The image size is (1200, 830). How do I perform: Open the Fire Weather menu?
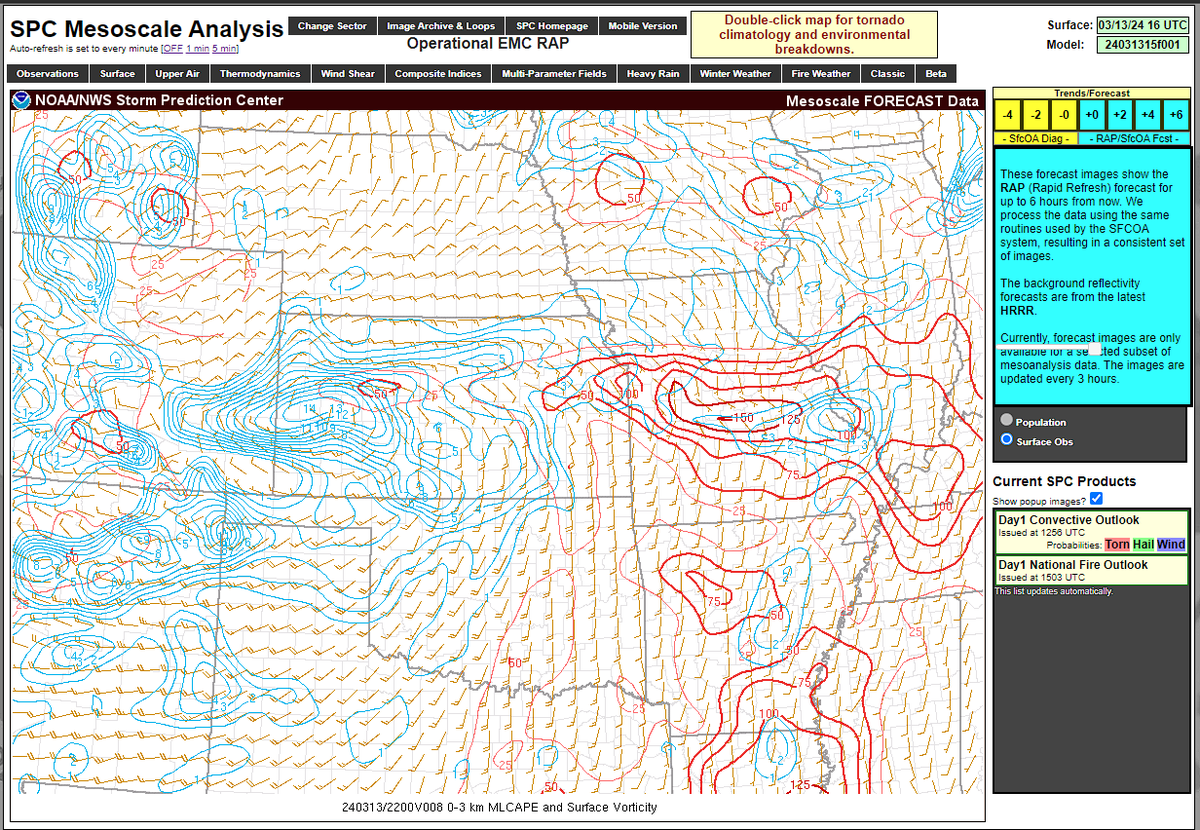pyautogui.click(x=822, y=74)
